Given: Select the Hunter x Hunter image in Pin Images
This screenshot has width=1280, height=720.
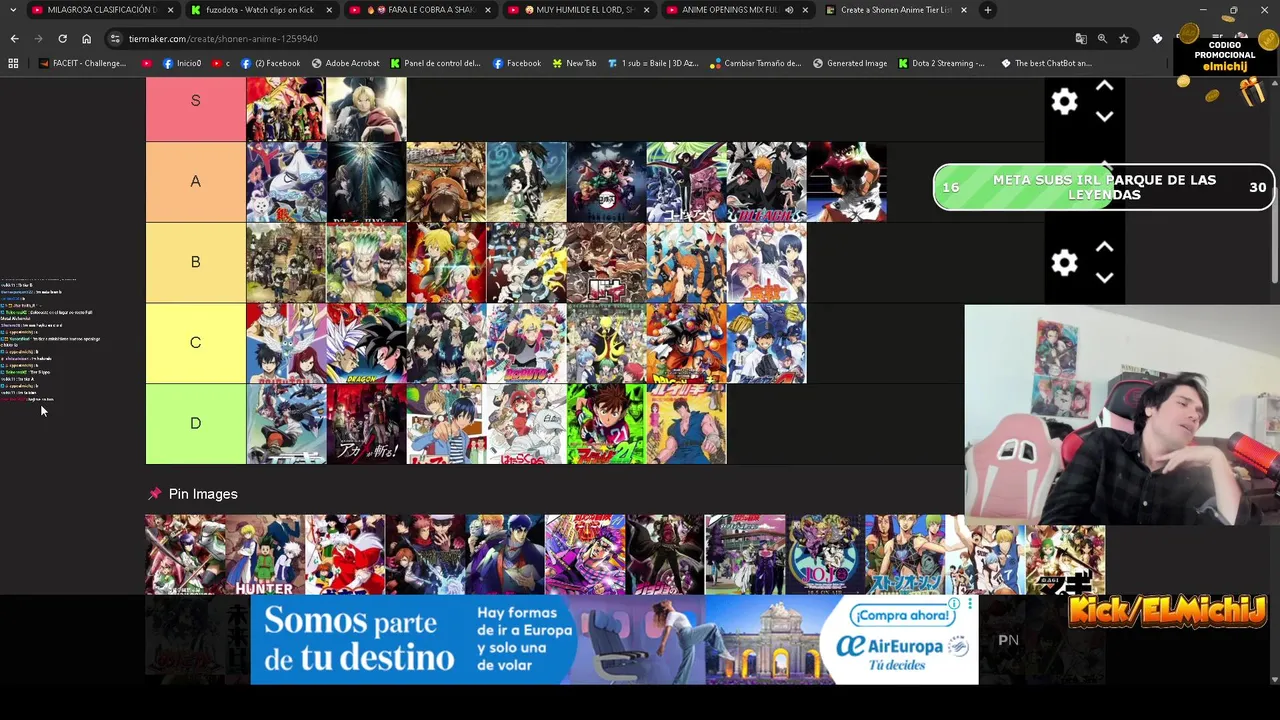Looking at the screenshot, I should pyautogui.click(x=265, y=555).
